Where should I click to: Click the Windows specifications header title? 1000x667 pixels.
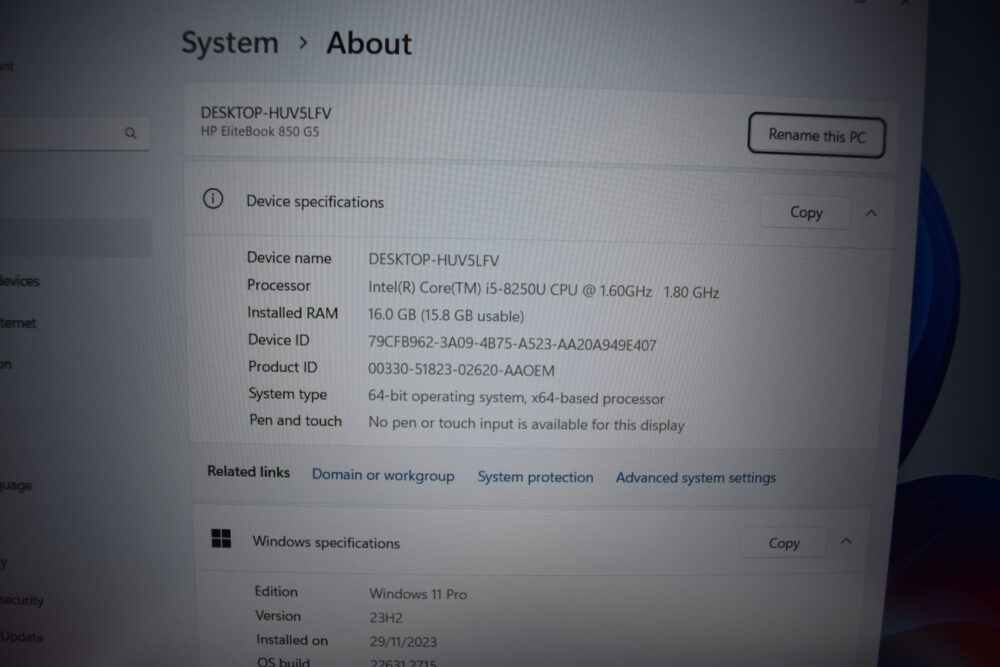326,542
